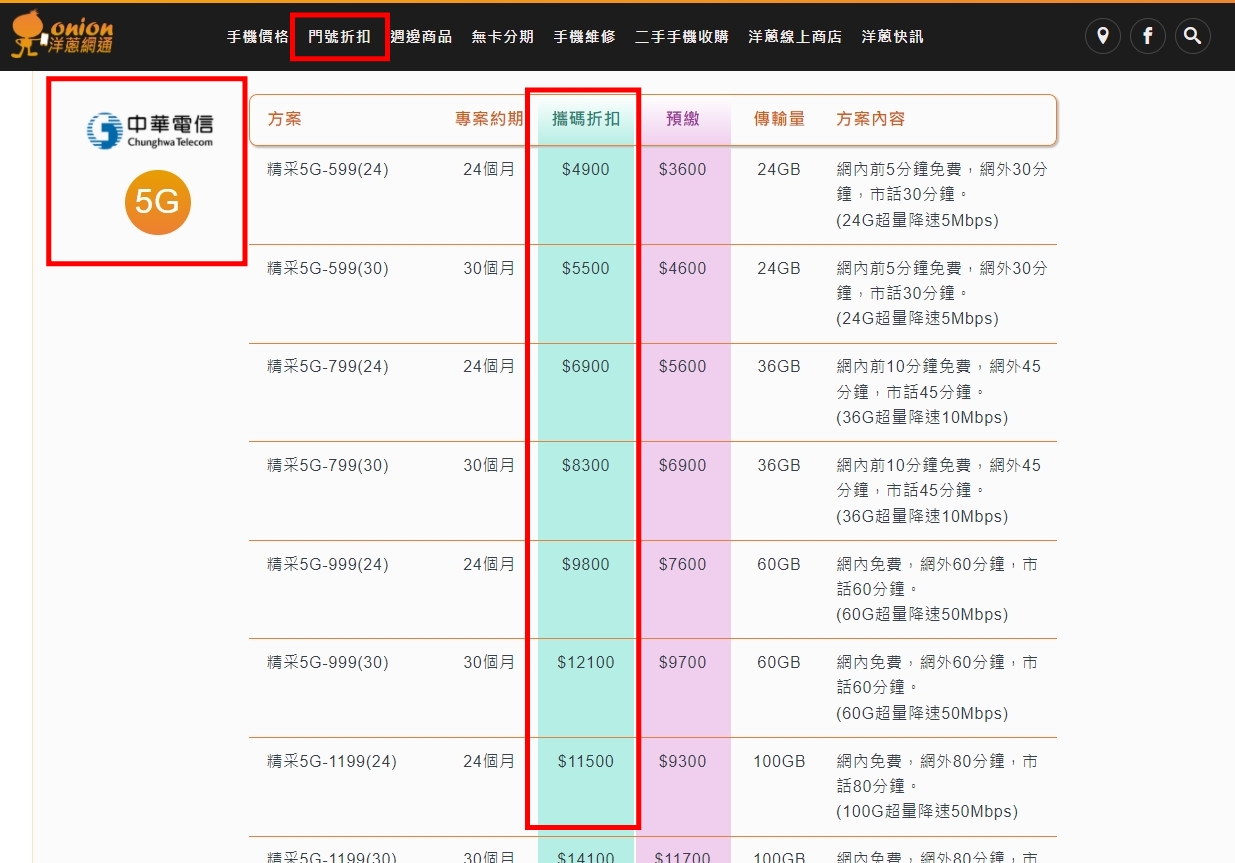Select 36GB in the 5G-799(30) row
Screen dimensions: 1235x863
point(779,466)
